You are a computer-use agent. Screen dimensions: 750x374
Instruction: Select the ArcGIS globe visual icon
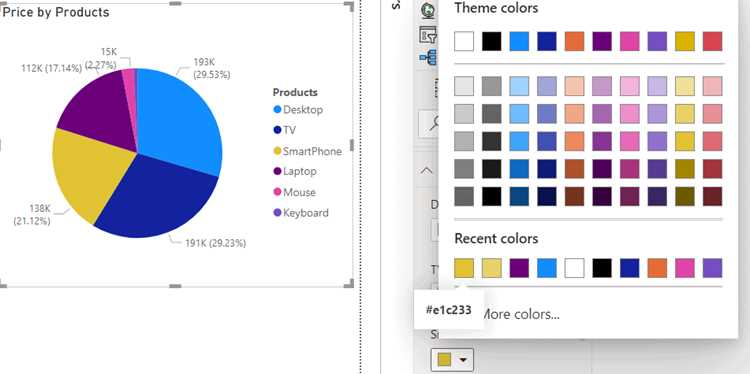click(429, 11)
